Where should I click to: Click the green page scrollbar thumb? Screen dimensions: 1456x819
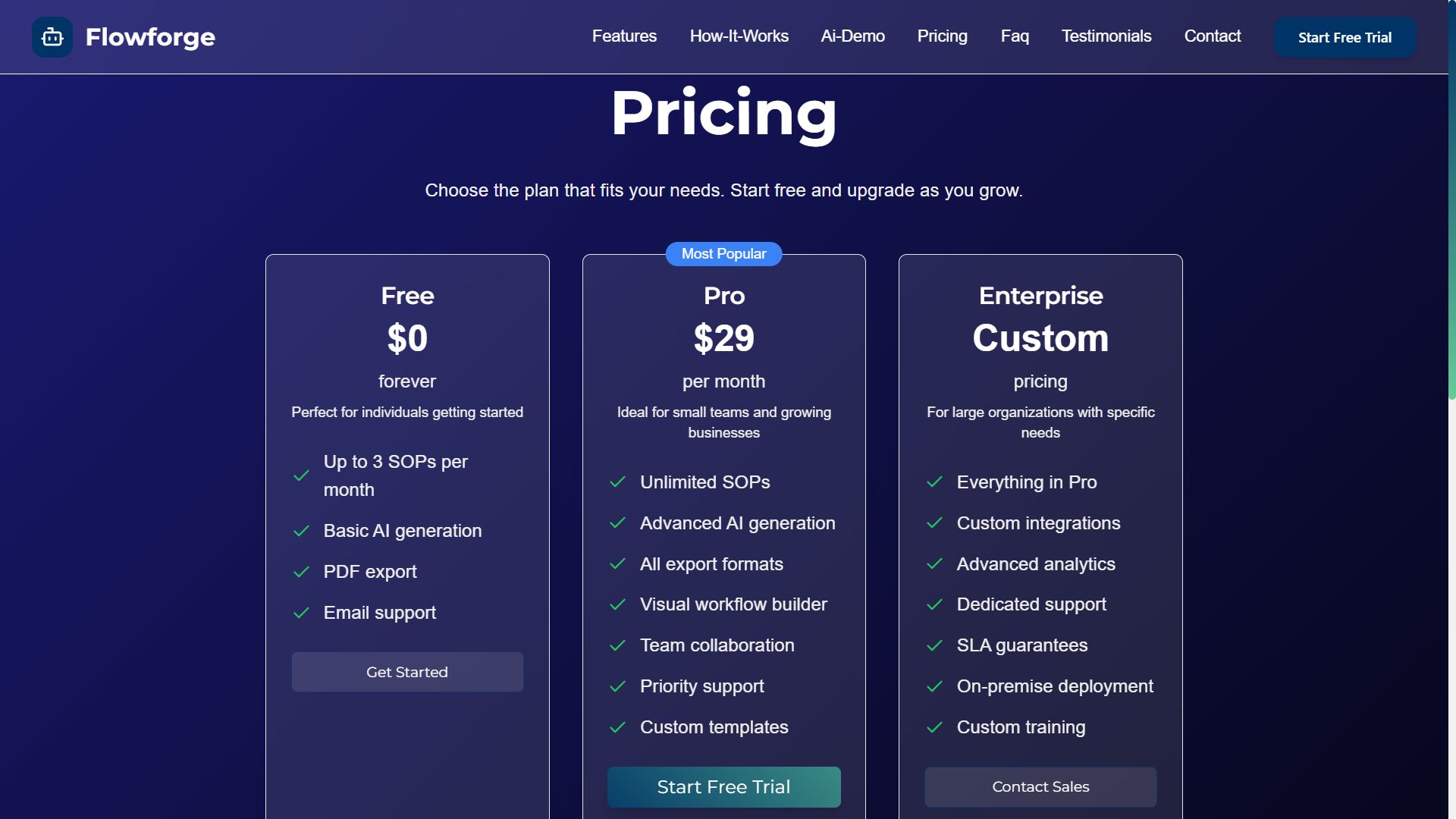pos(1451,227)
